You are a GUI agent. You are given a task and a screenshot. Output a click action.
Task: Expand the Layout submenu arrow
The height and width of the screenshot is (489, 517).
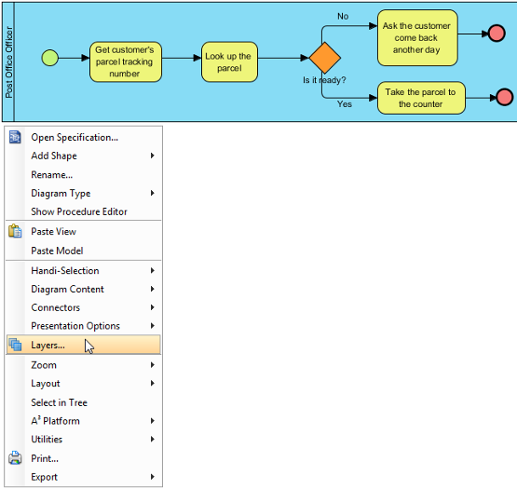pyautogui.click(x=152, y=383)
